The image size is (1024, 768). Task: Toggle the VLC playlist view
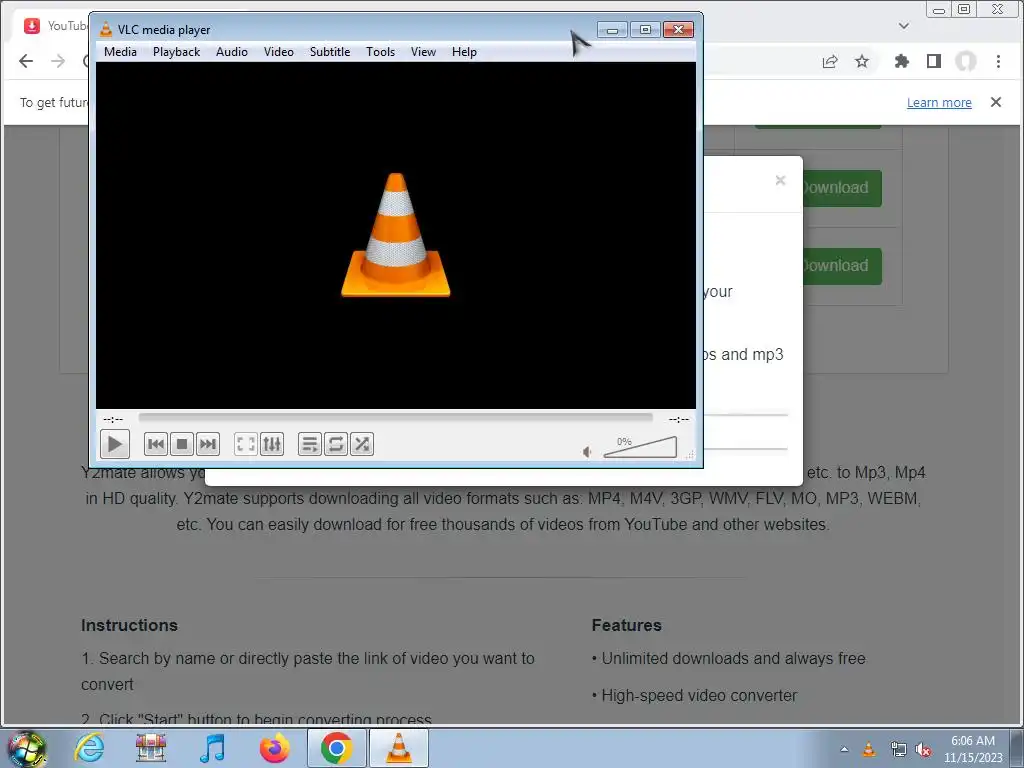pos(310,445)
